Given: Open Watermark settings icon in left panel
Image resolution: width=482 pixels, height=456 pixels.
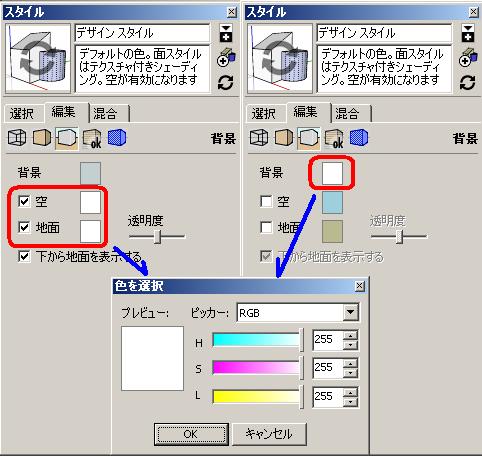Looking at the screenshot, I should pos(92,138).
